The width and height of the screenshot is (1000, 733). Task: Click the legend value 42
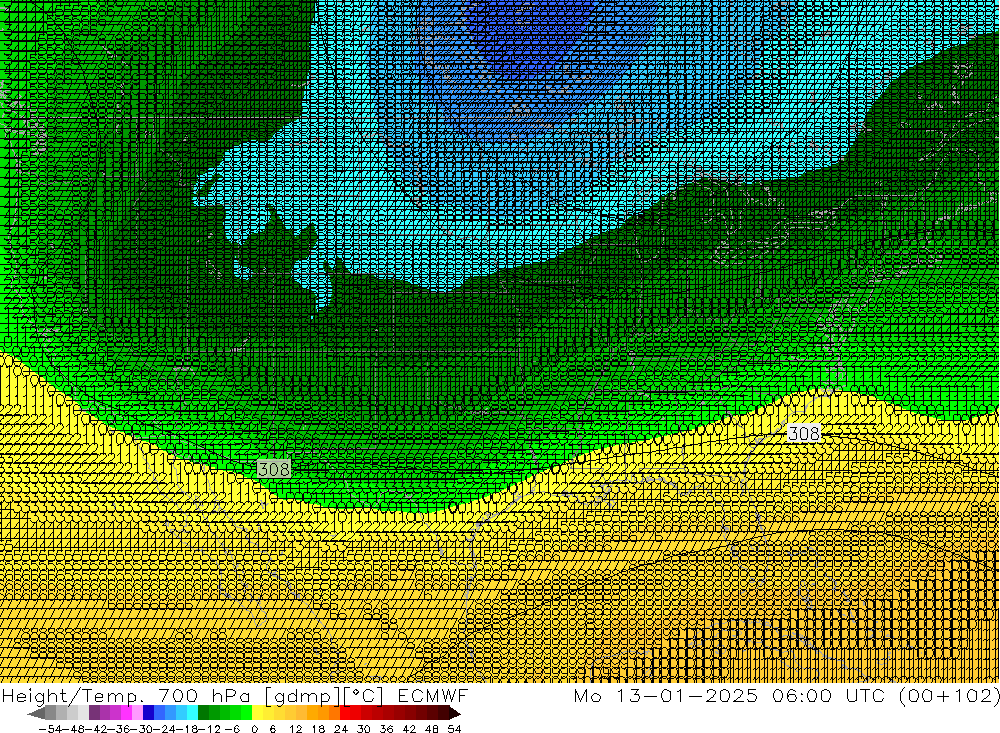click(x=409, y=729)
